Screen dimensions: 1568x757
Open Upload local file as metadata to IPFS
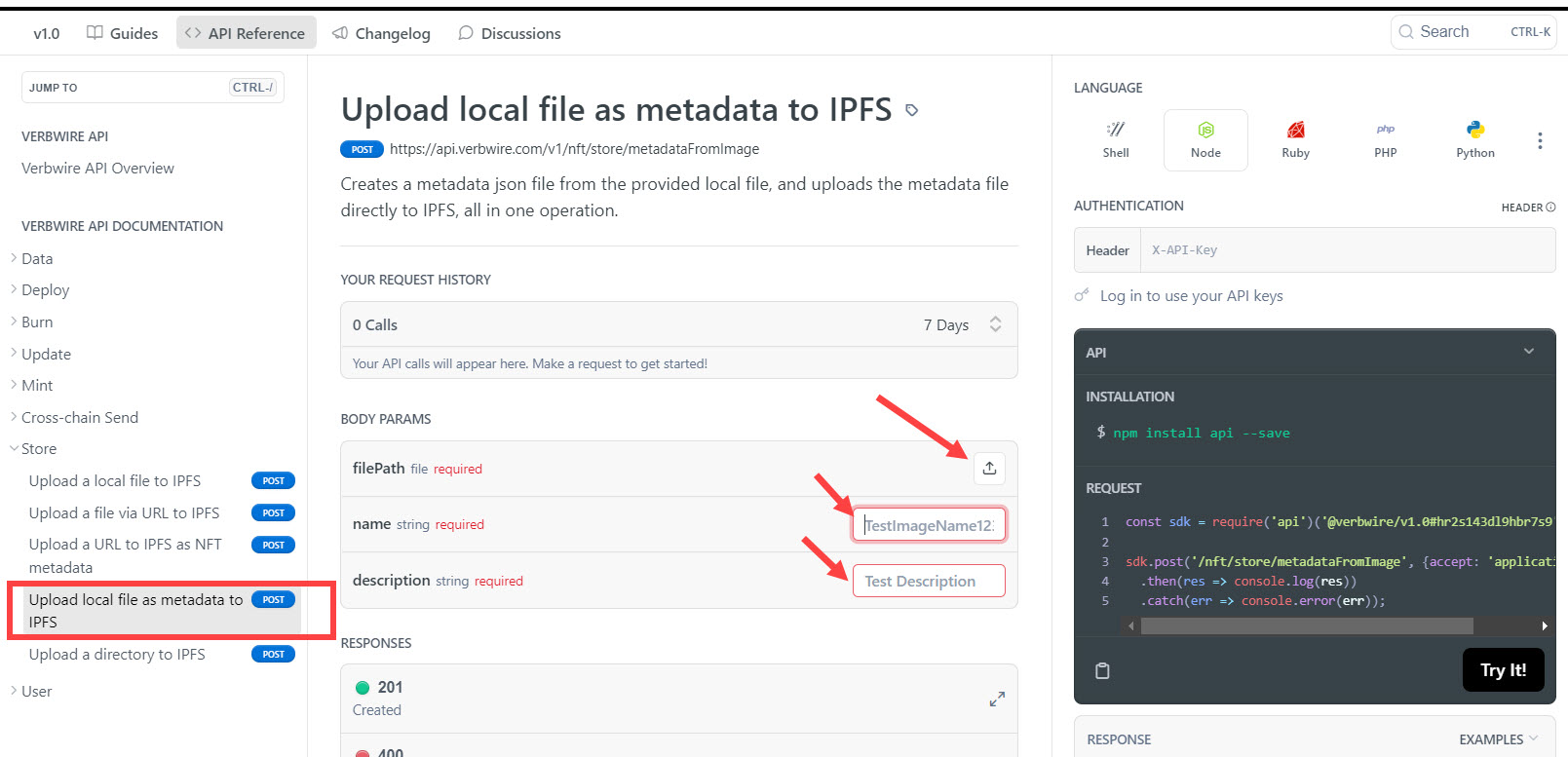click(x=136, y=611)
